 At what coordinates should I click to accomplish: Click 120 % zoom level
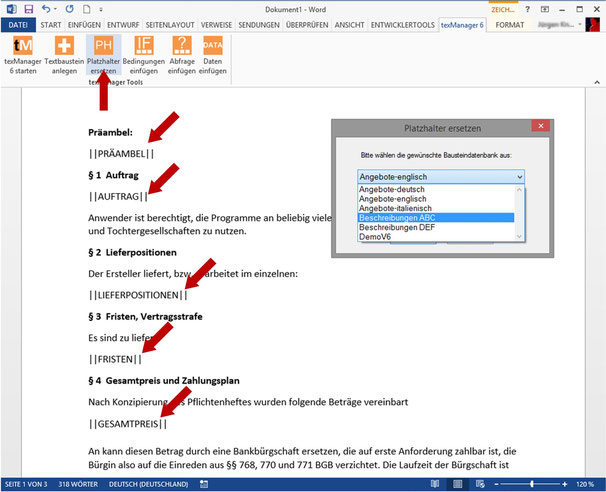click(585, 484)
